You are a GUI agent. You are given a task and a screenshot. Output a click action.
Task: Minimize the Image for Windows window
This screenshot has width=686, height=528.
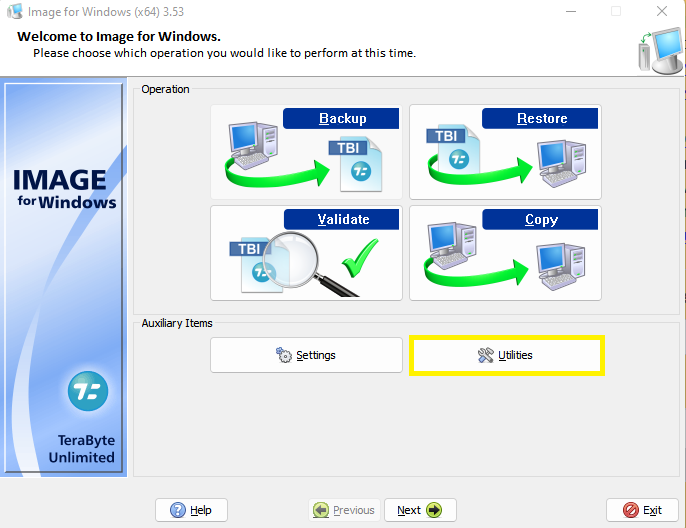point(571,11)
